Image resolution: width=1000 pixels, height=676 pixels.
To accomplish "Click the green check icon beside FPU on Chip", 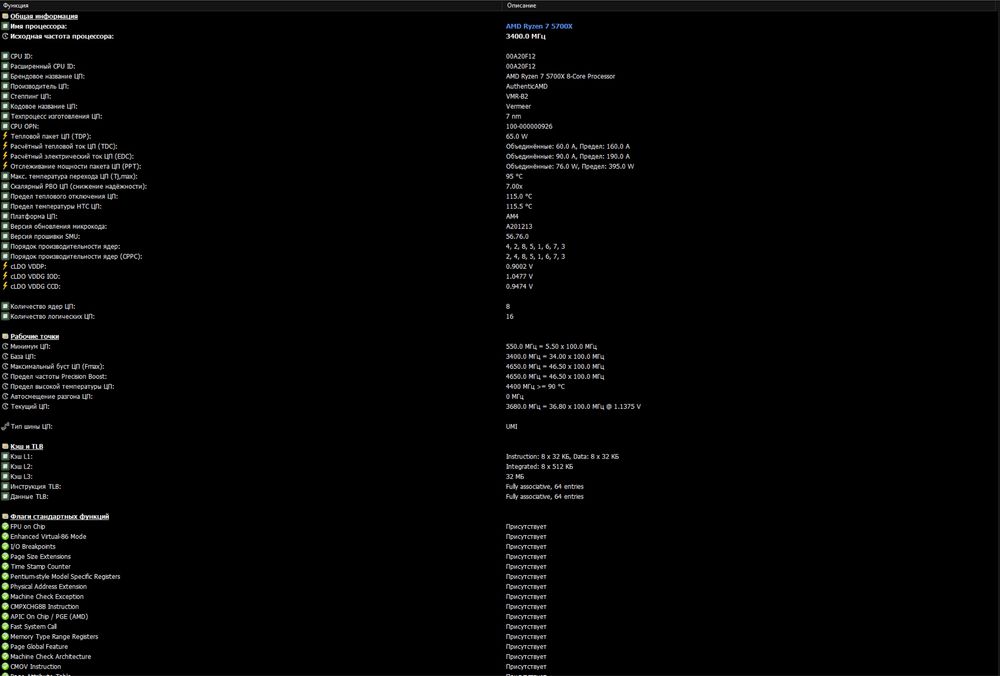I will pos(5,527).
